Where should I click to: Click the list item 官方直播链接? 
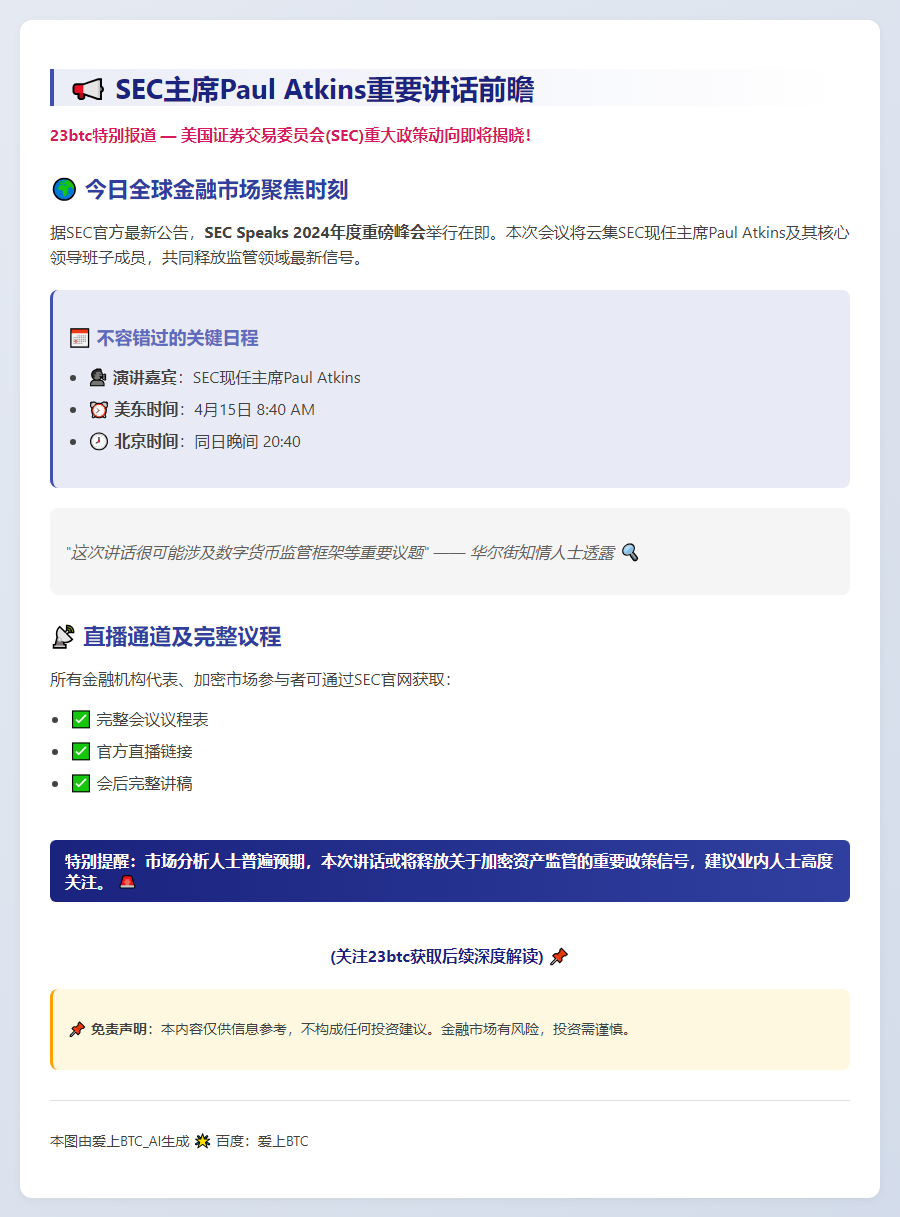144,752
